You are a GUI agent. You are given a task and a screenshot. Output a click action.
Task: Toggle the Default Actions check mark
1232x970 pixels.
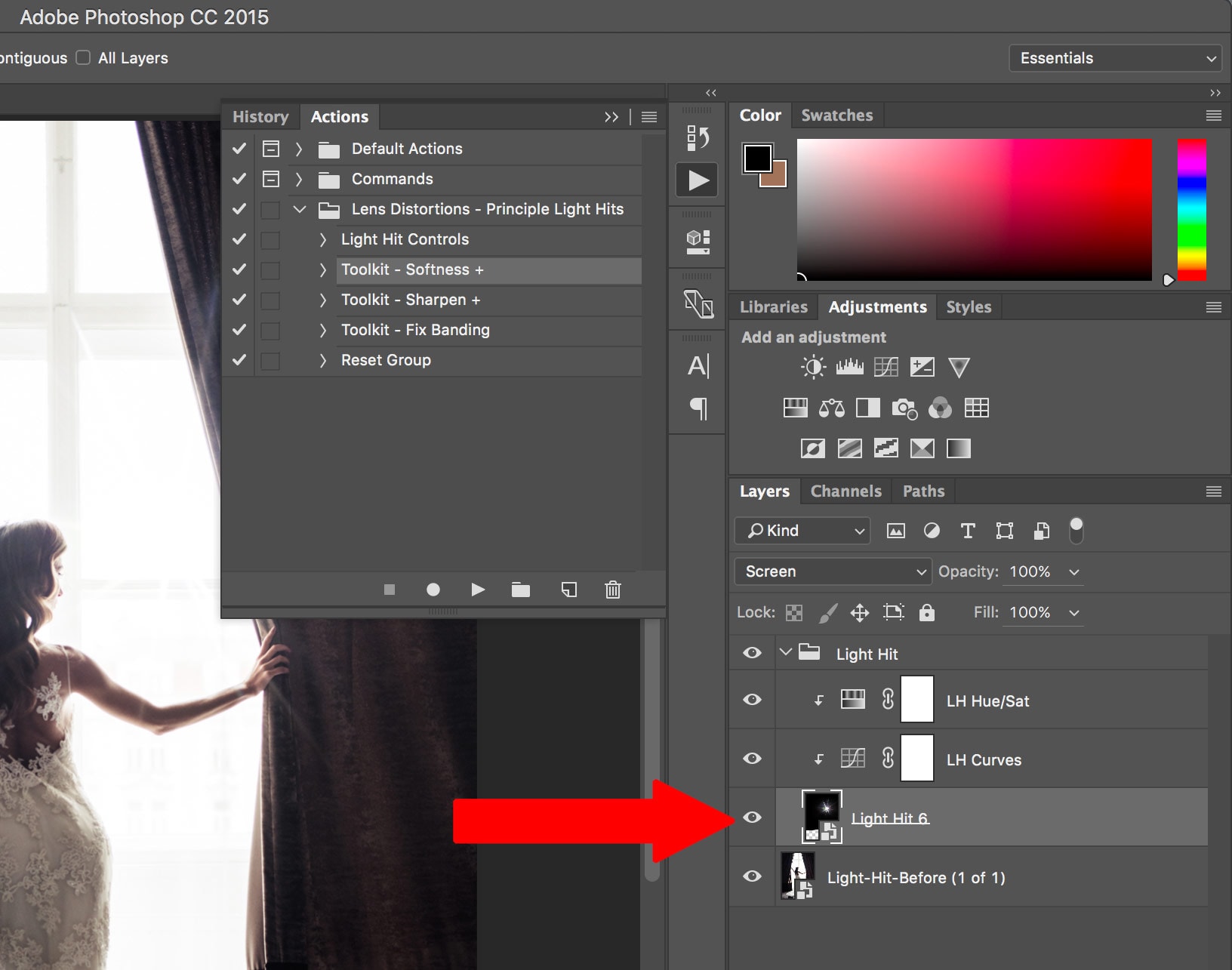[x=239, y=149]
